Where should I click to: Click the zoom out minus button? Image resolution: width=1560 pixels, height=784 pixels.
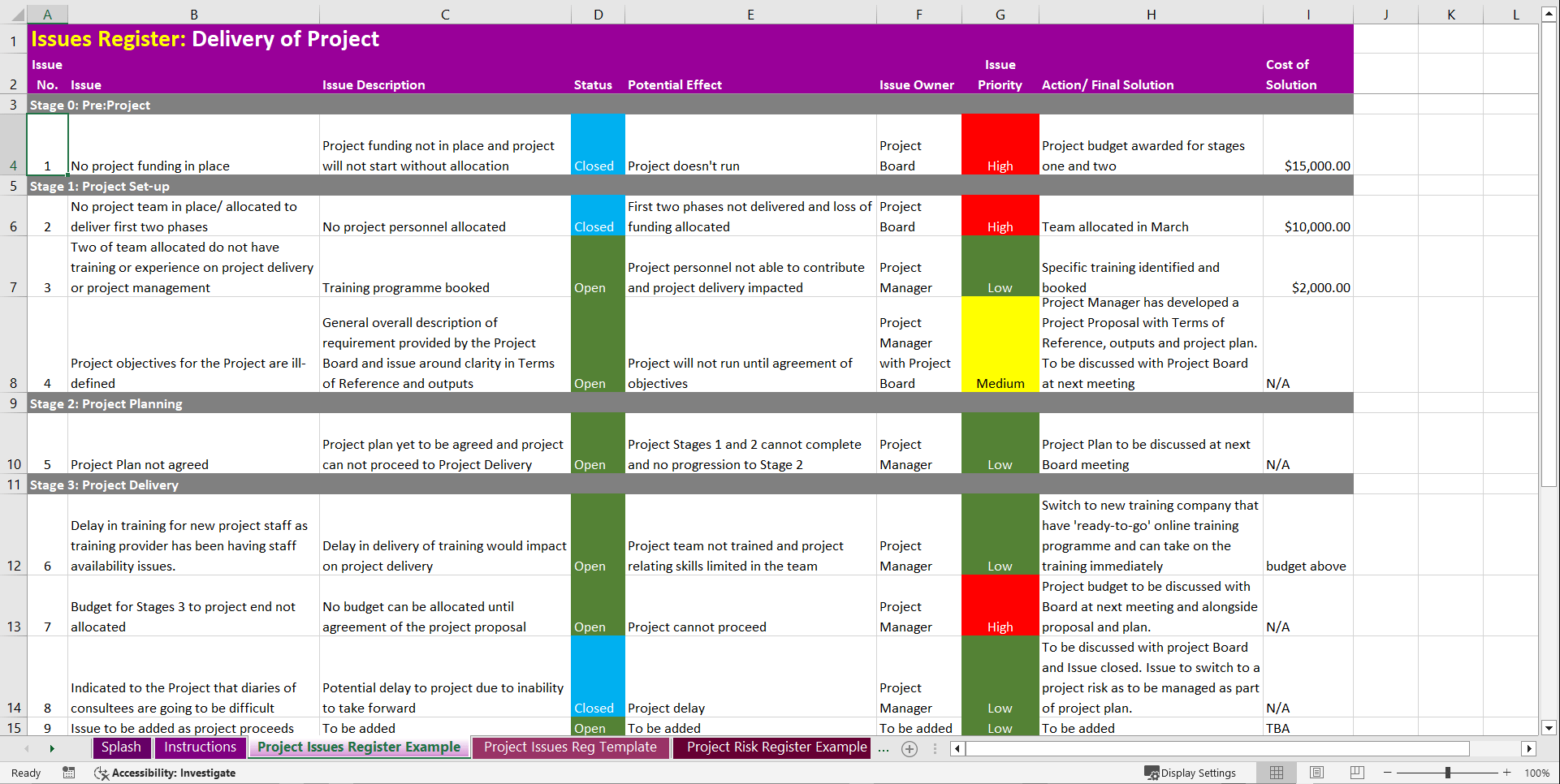point(1388,773)
